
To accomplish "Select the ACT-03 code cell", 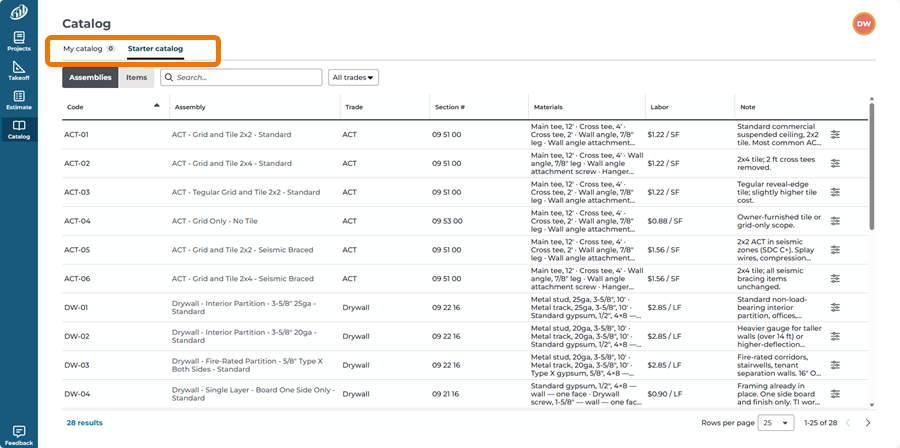I will click(x=77, y=192).
